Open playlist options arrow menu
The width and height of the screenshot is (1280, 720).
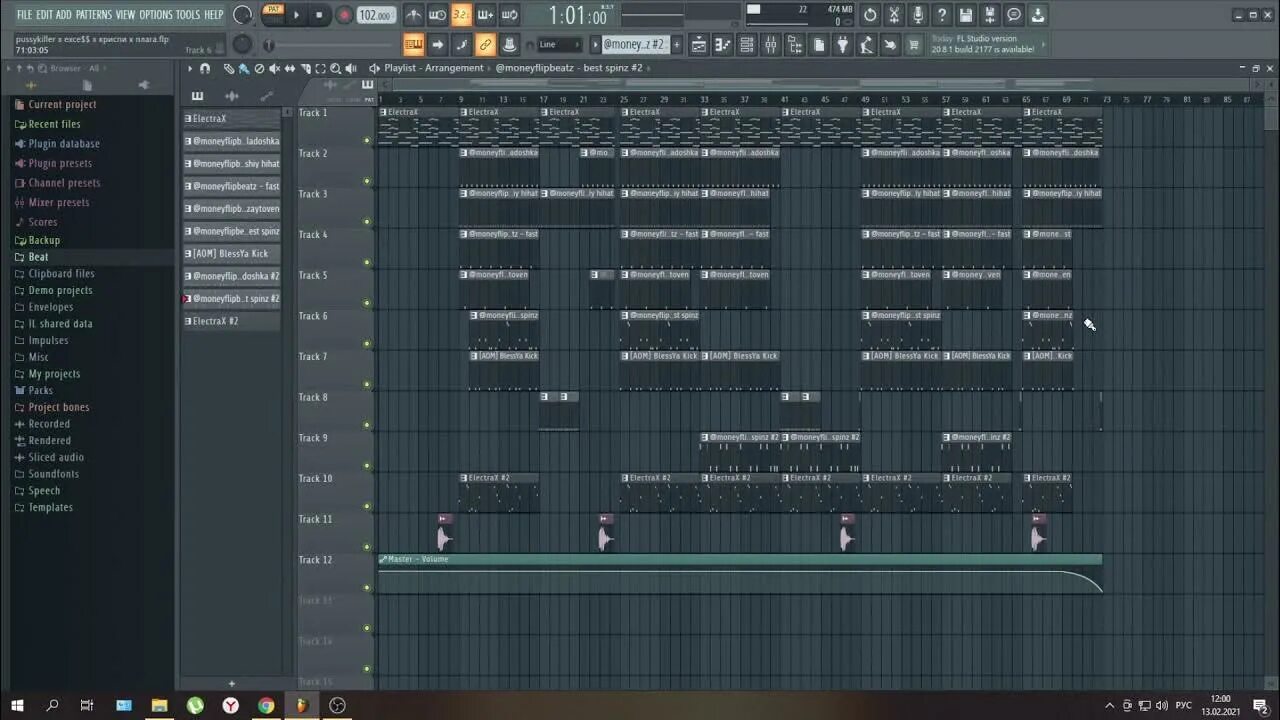[x=189, y=68]
